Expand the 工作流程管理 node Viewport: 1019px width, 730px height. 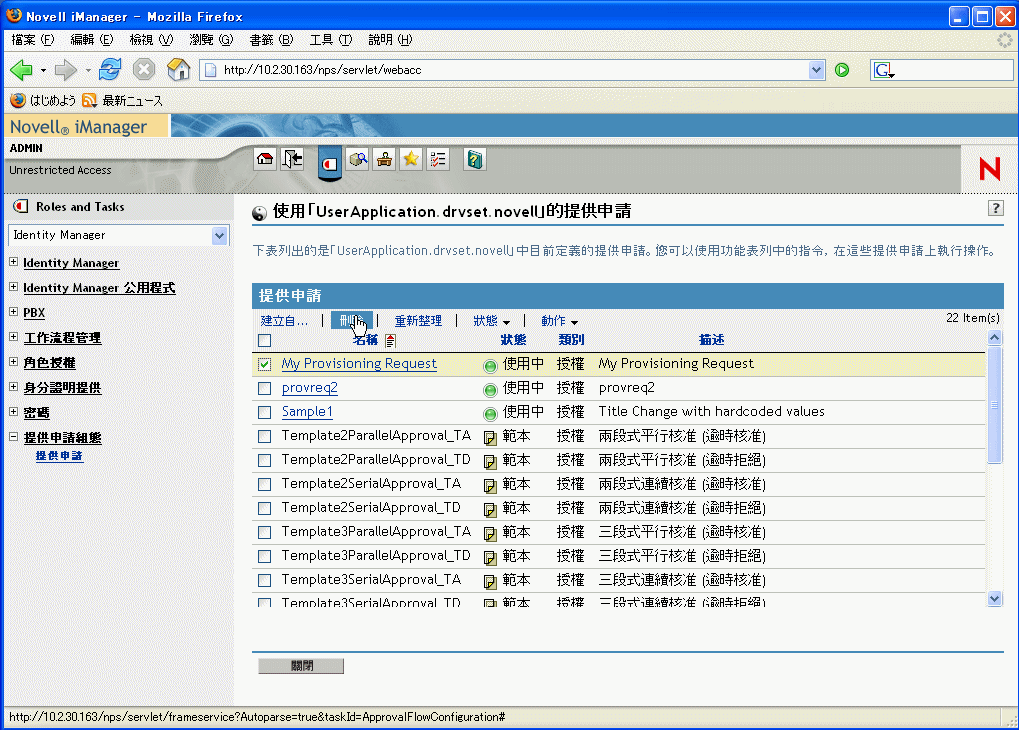(13, 336)
